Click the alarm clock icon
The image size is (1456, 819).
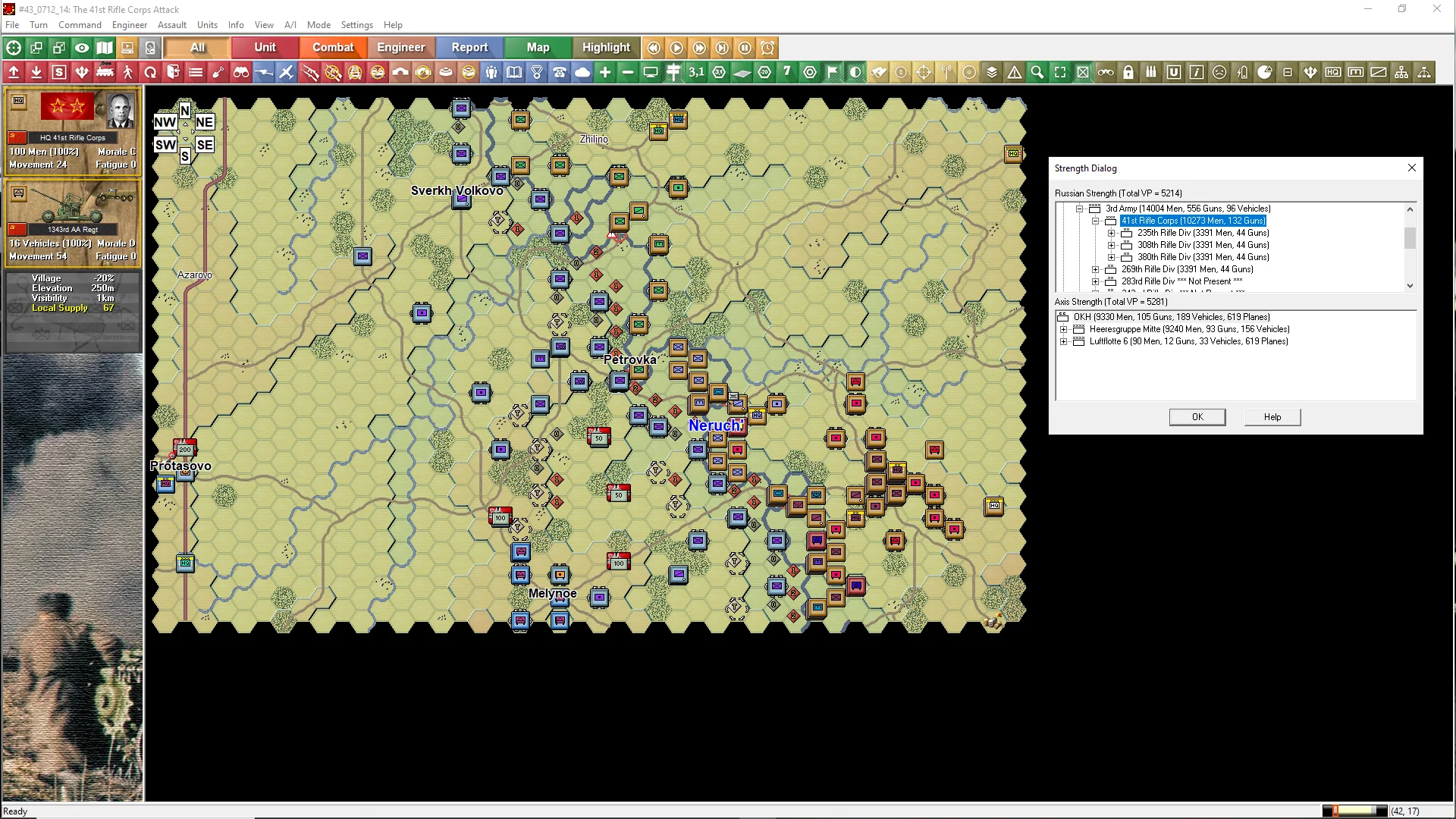(x=767, y=48)
